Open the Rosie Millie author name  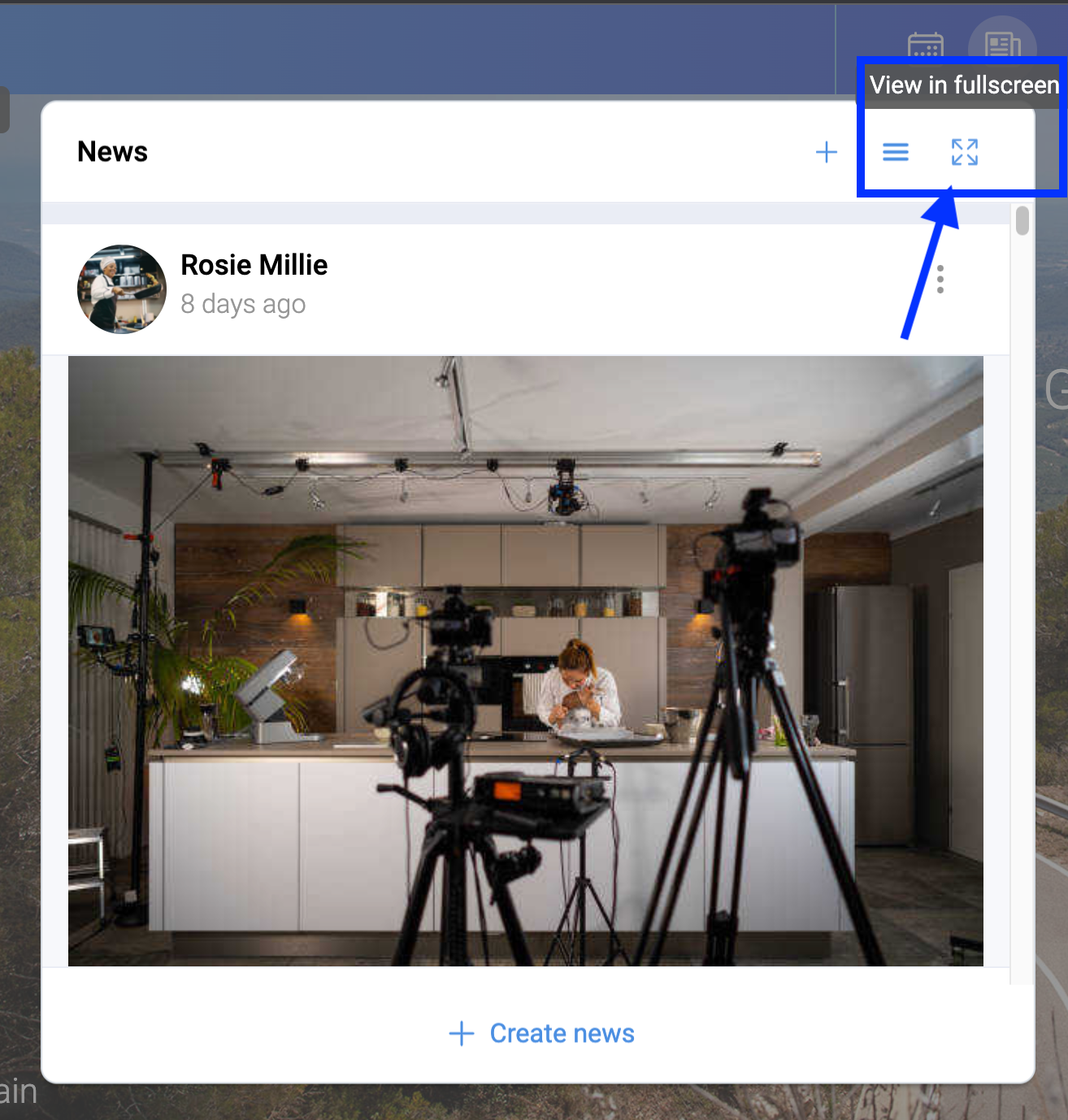pyautogui.click(x=254, y=265)
